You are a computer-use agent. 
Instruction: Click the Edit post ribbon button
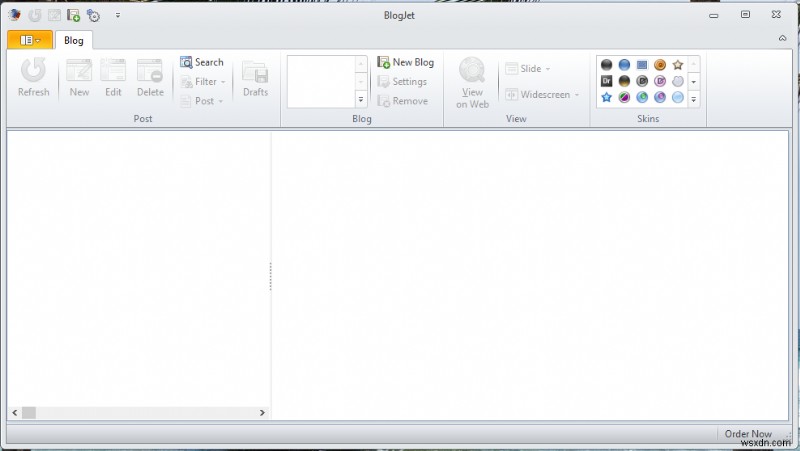click(x=113, y=77)
